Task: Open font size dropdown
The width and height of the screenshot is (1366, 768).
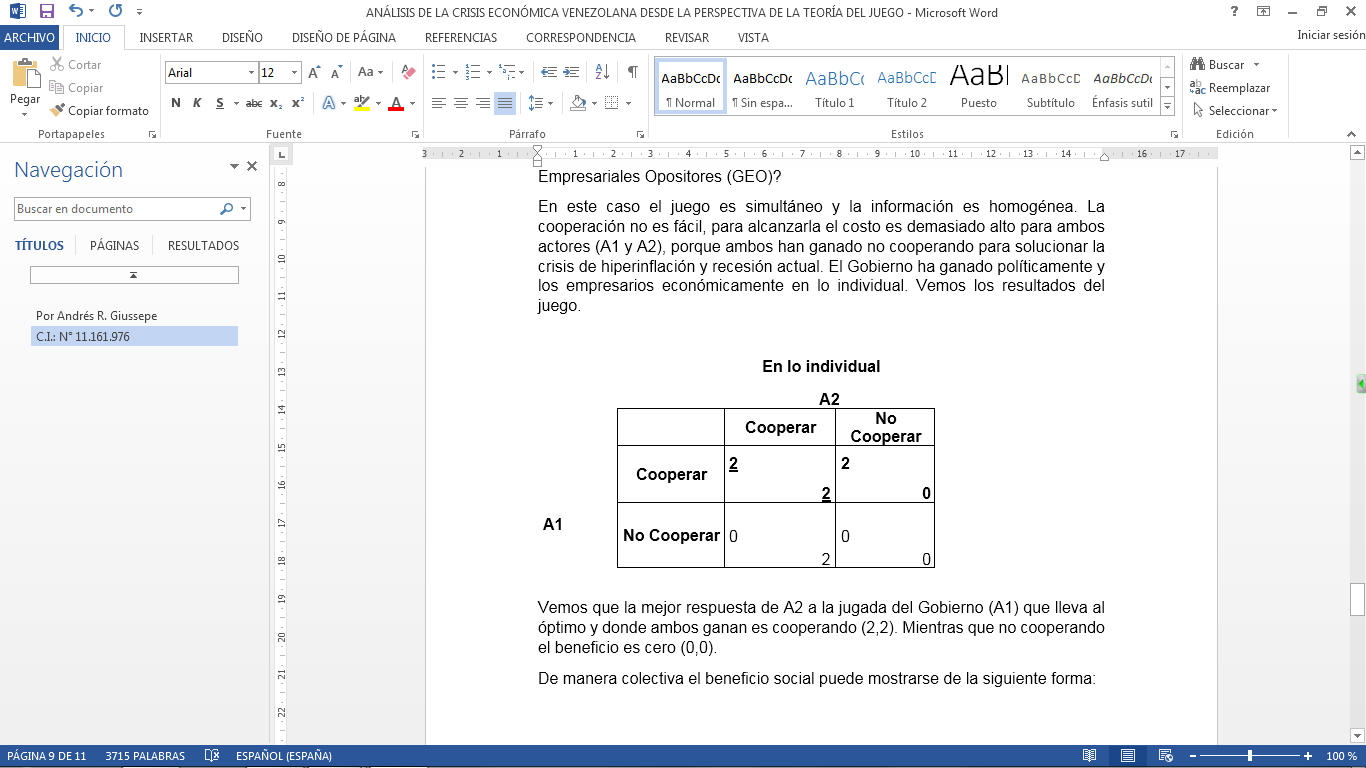Action: (x=294, y=73)
